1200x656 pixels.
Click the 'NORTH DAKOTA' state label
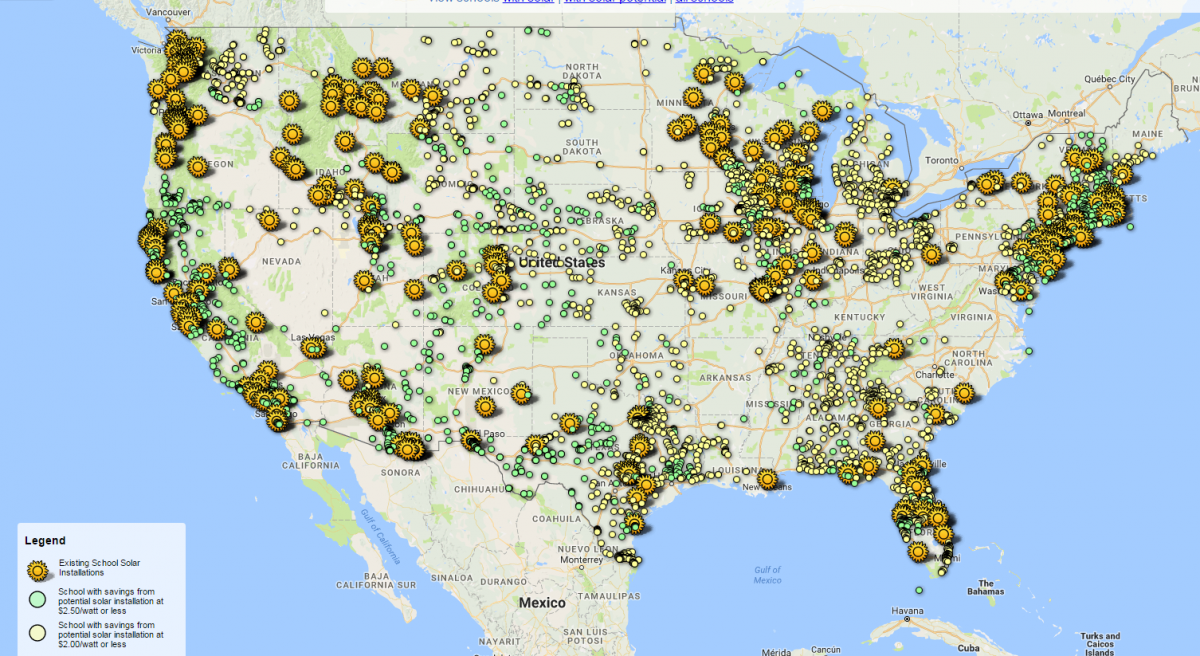580,73
